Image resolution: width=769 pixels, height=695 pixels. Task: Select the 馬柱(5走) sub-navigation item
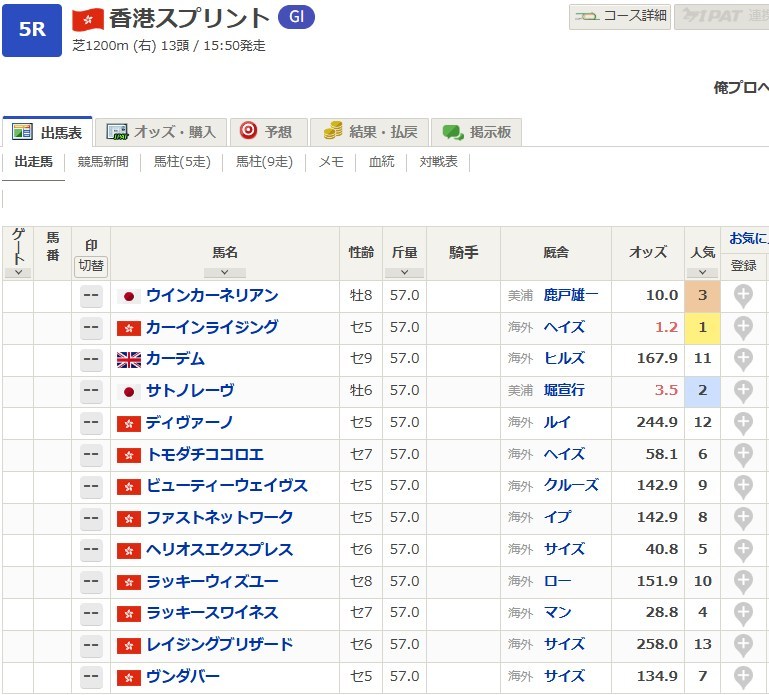pyautogui.click(x=182, y=162)
